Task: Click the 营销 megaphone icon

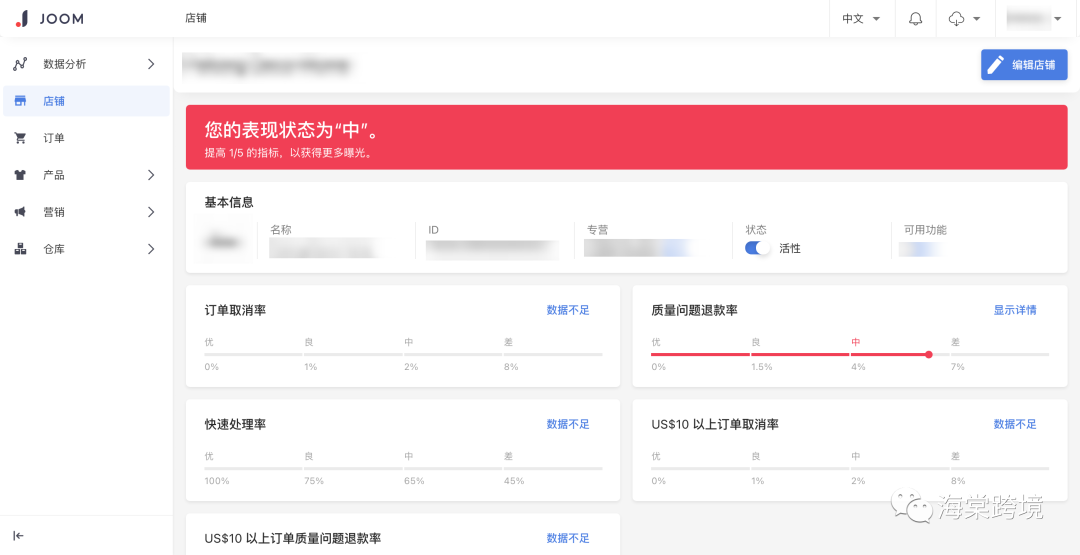Action: pyautogui.click(x=20, y=212)
